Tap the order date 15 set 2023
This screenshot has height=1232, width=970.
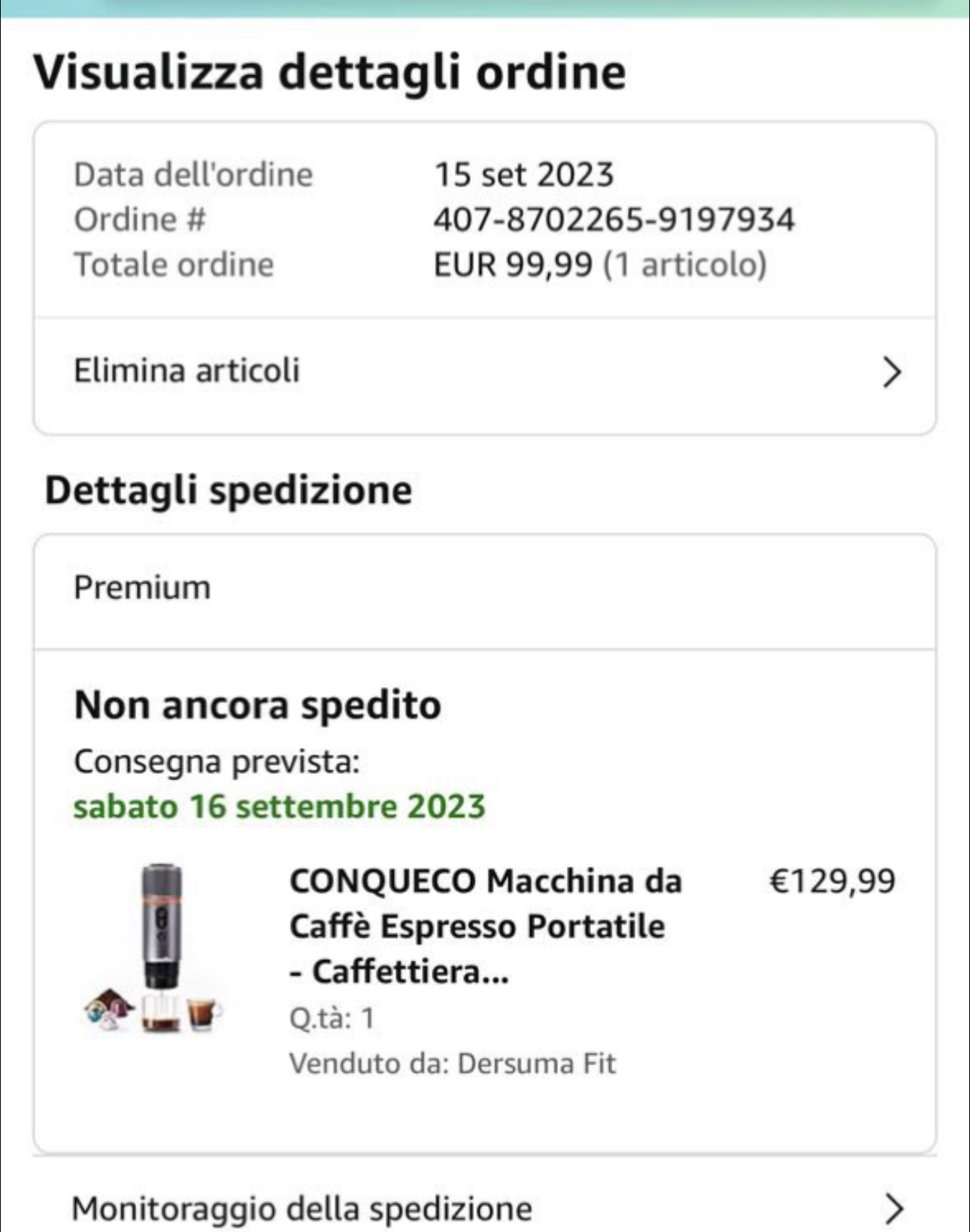pyautogui.click(x=524, y=174)
